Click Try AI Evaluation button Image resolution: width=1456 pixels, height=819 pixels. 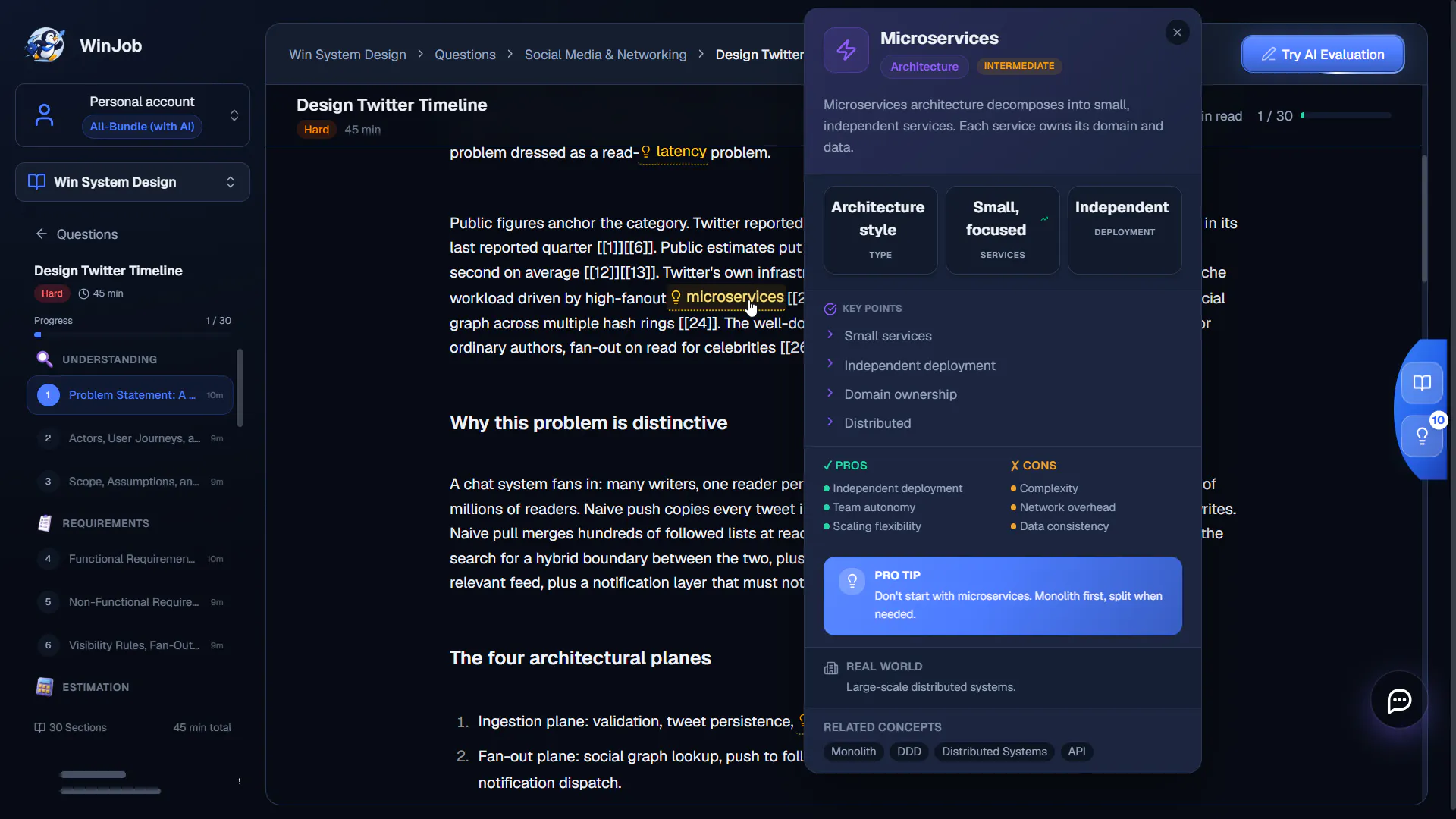pos(1323,55)
